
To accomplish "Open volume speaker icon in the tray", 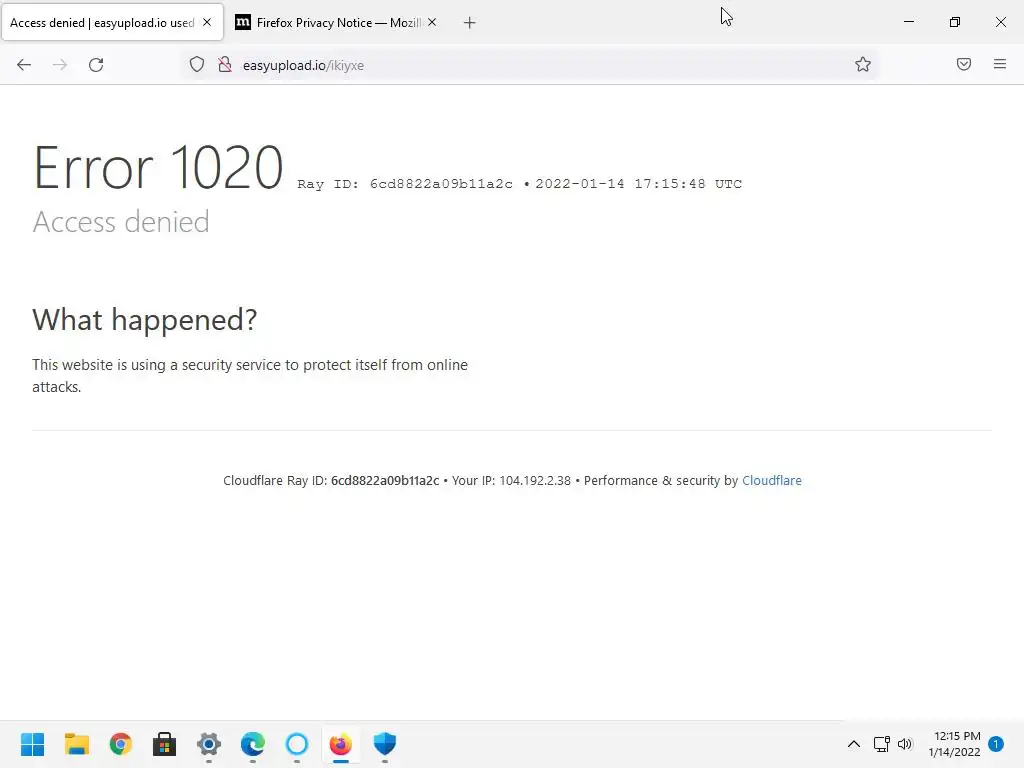I will coord(904,744).
